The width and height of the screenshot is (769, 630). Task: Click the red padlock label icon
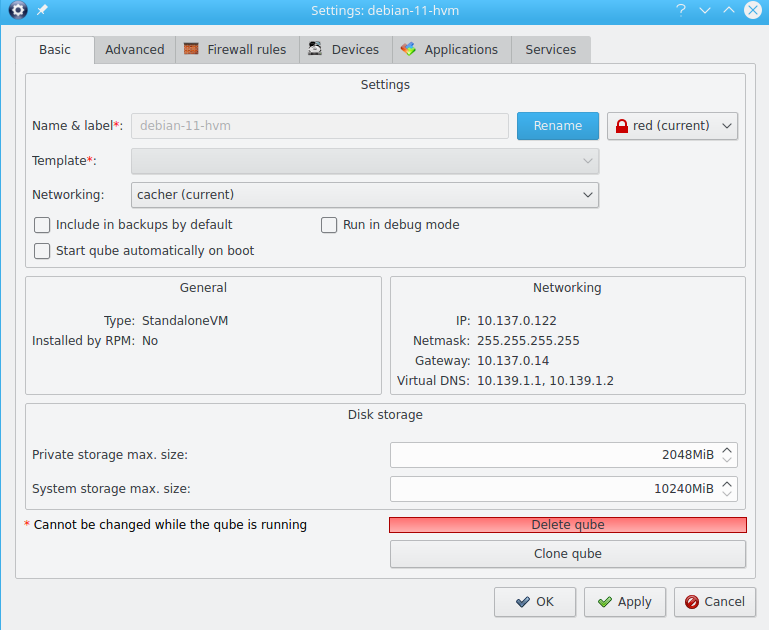click(622, 126)
